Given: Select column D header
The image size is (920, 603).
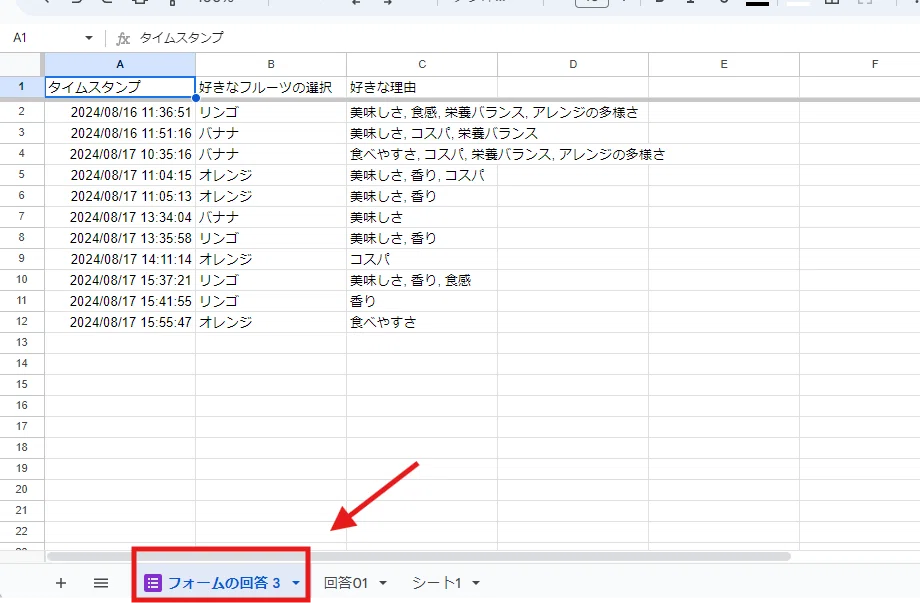Looking at the screenshot, I should click(573, 64).
